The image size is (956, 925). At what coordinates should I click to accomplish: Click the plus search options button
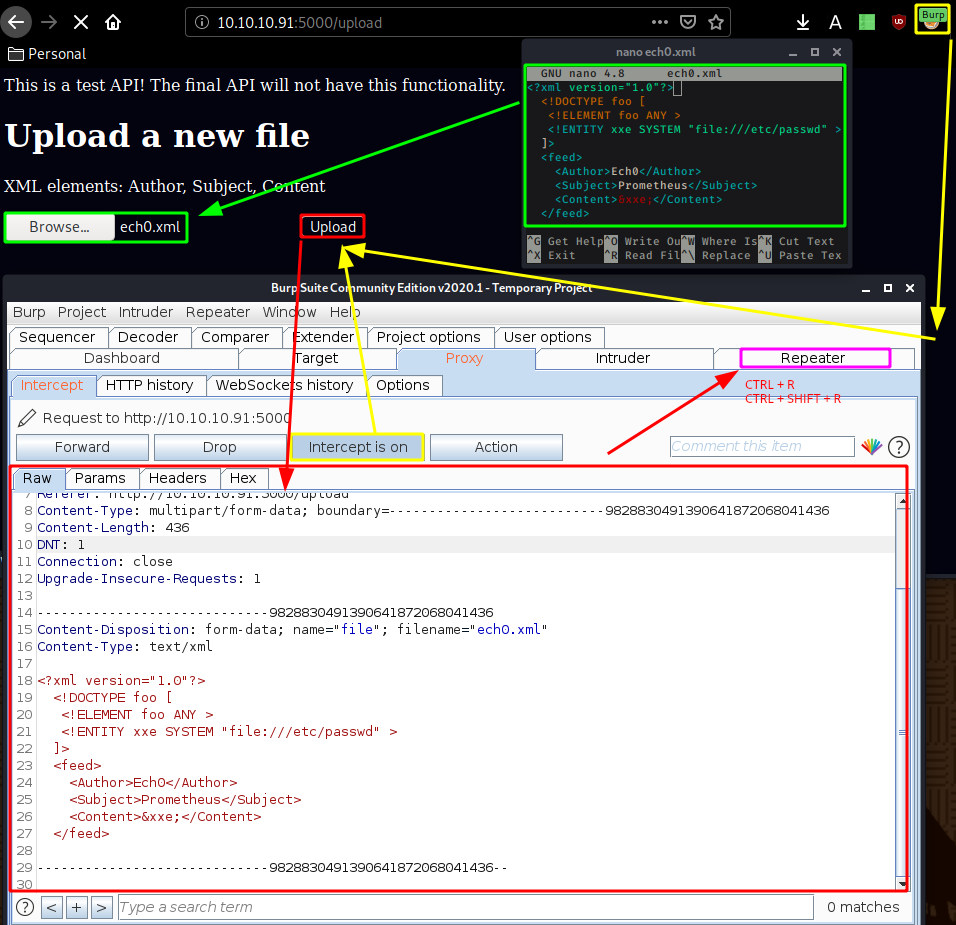click(x=77, y=907)
